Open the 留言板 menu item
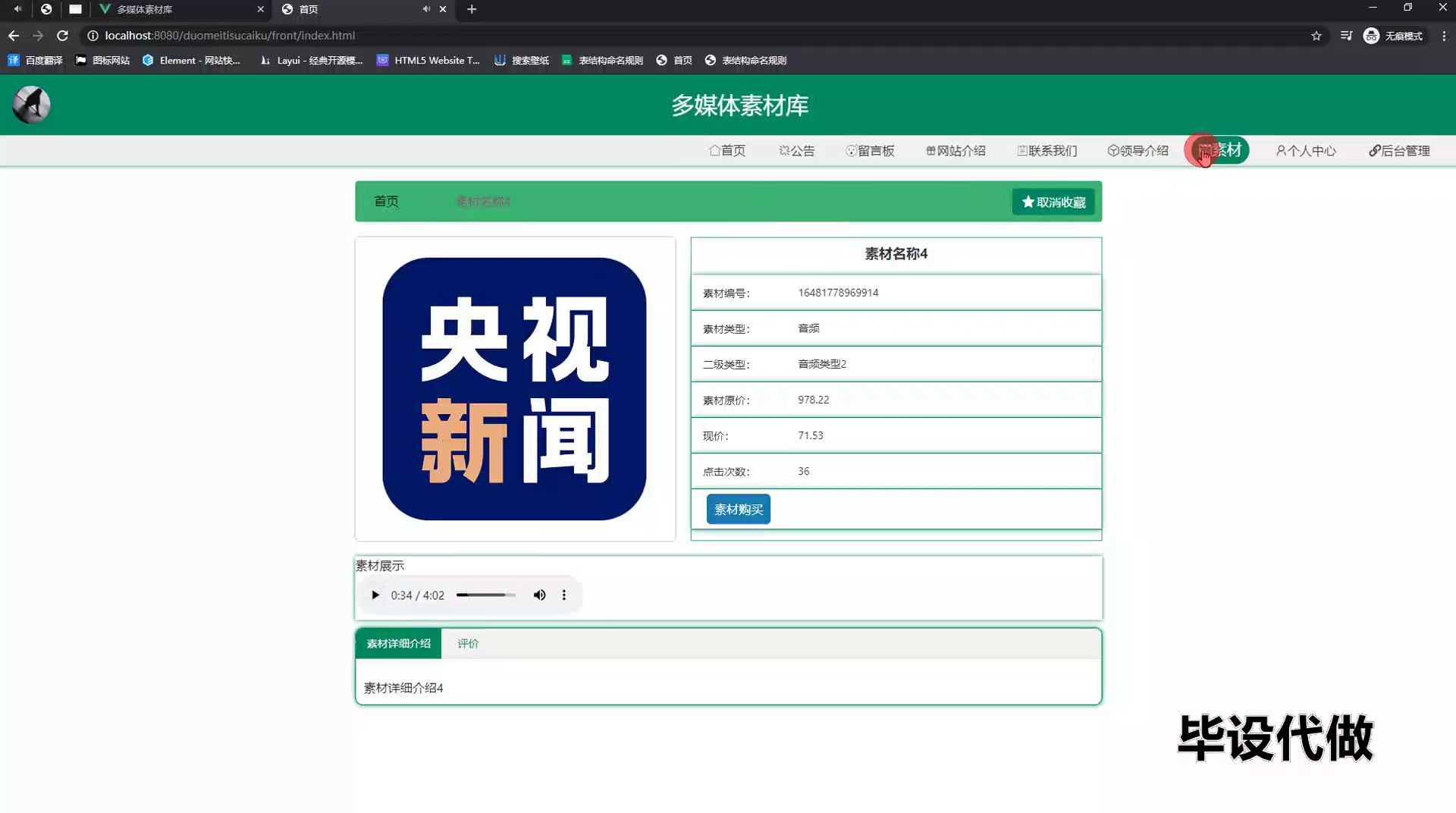This screenshot has width=1456, height=813. tap(870, 150)
